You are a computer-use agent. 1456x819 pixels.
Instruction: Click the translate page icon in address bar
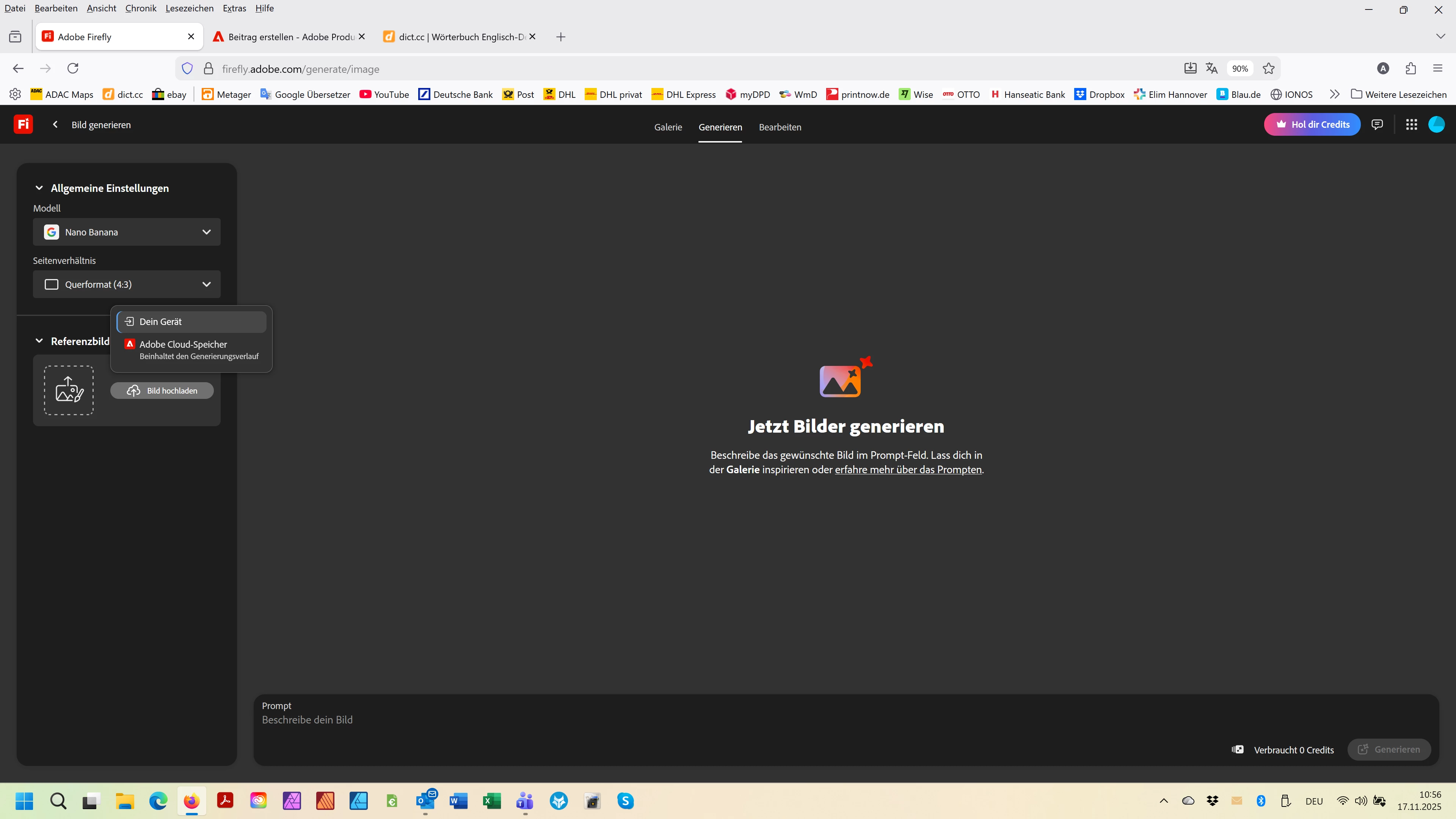[x=1211, y=68]
